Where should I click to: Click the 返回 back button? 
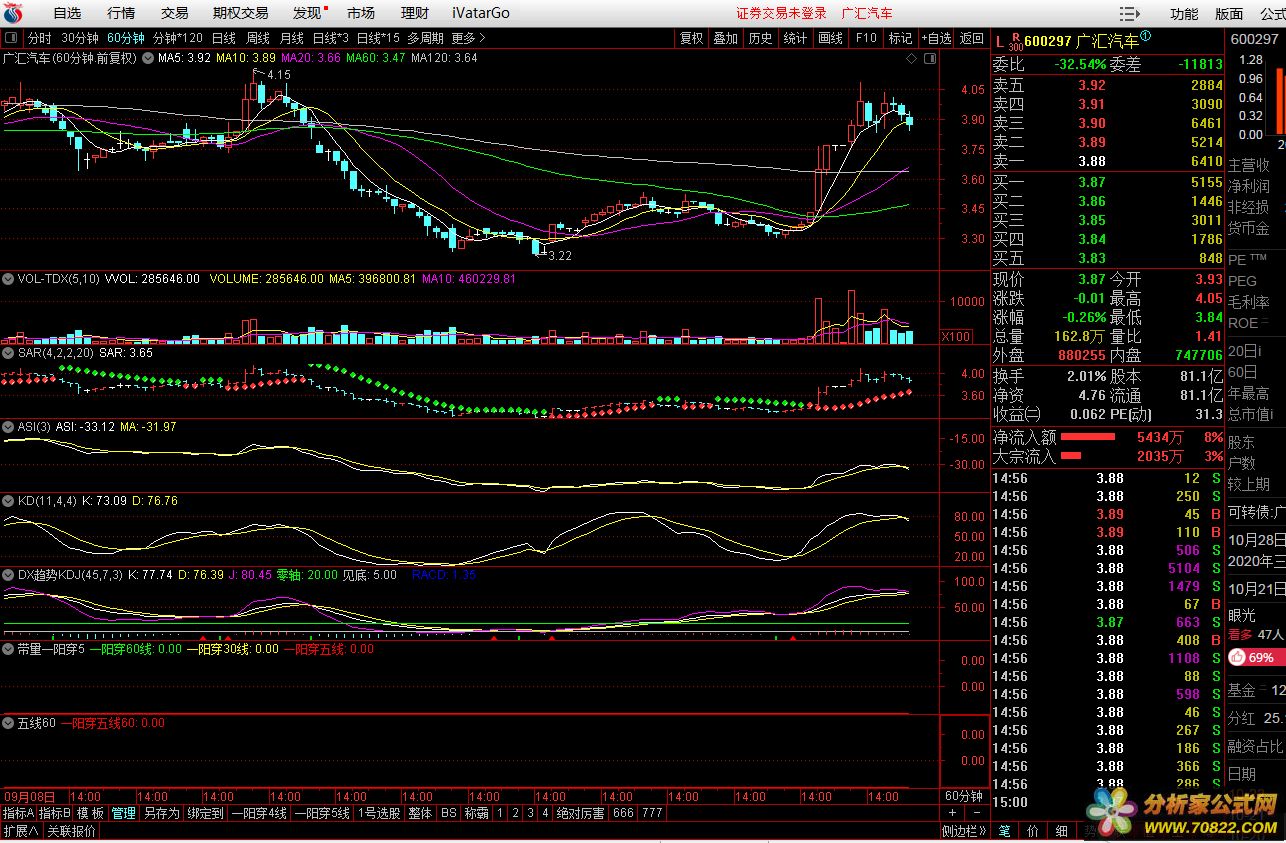coord(972,38)
